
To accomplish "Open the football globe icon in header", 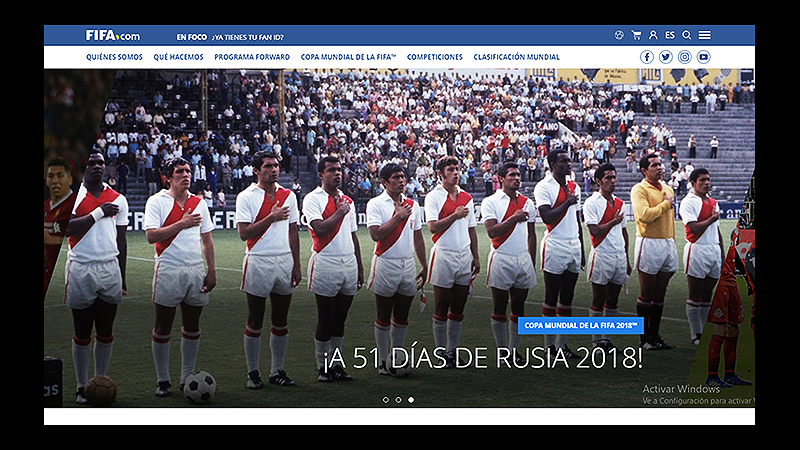I will pyautogui.click(x=619, y=35).
